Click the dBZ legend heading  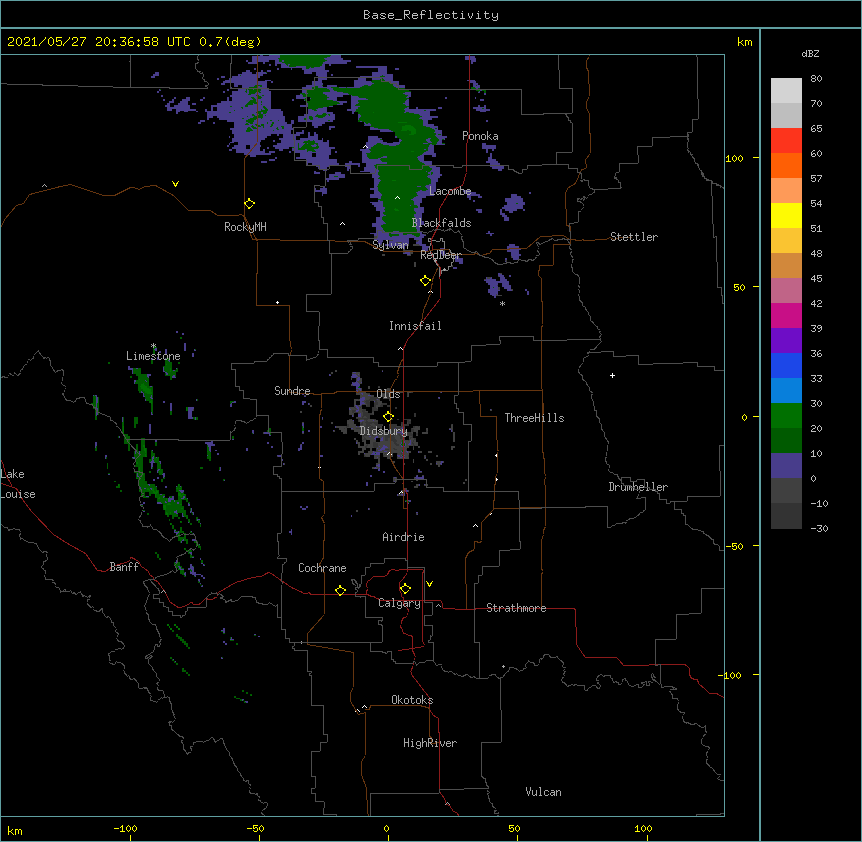click(810, 53)
